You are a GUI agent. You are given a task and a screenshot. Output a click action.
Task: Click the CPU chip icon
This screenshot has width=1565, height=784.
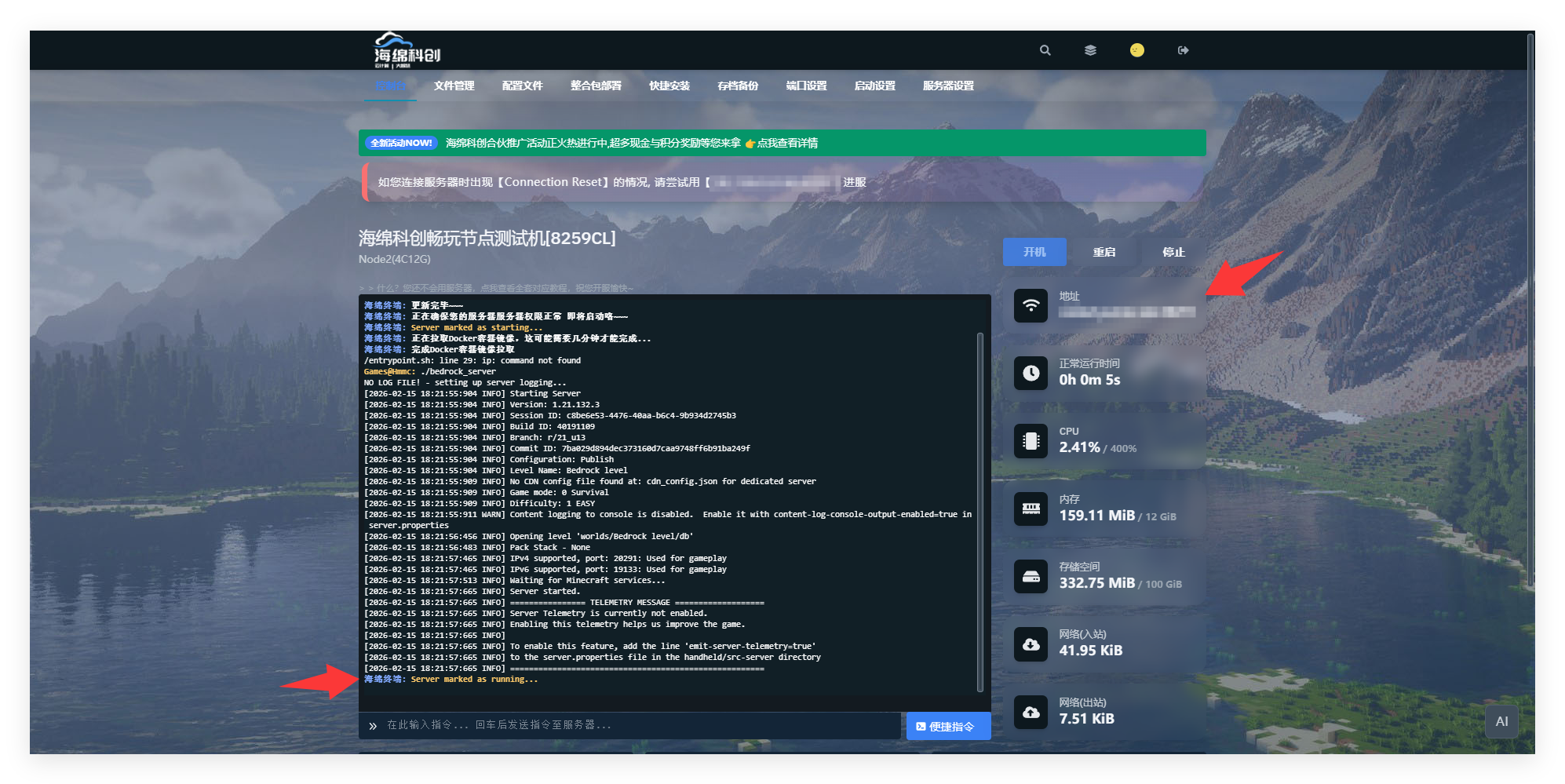1031,441
